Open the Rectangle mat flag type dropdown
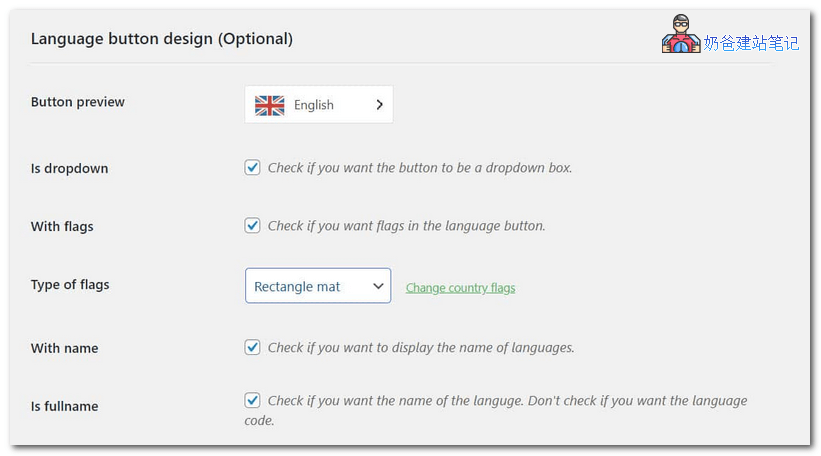Screen dimensions: 821x456 pyautogui.click(x=317, y=286)
